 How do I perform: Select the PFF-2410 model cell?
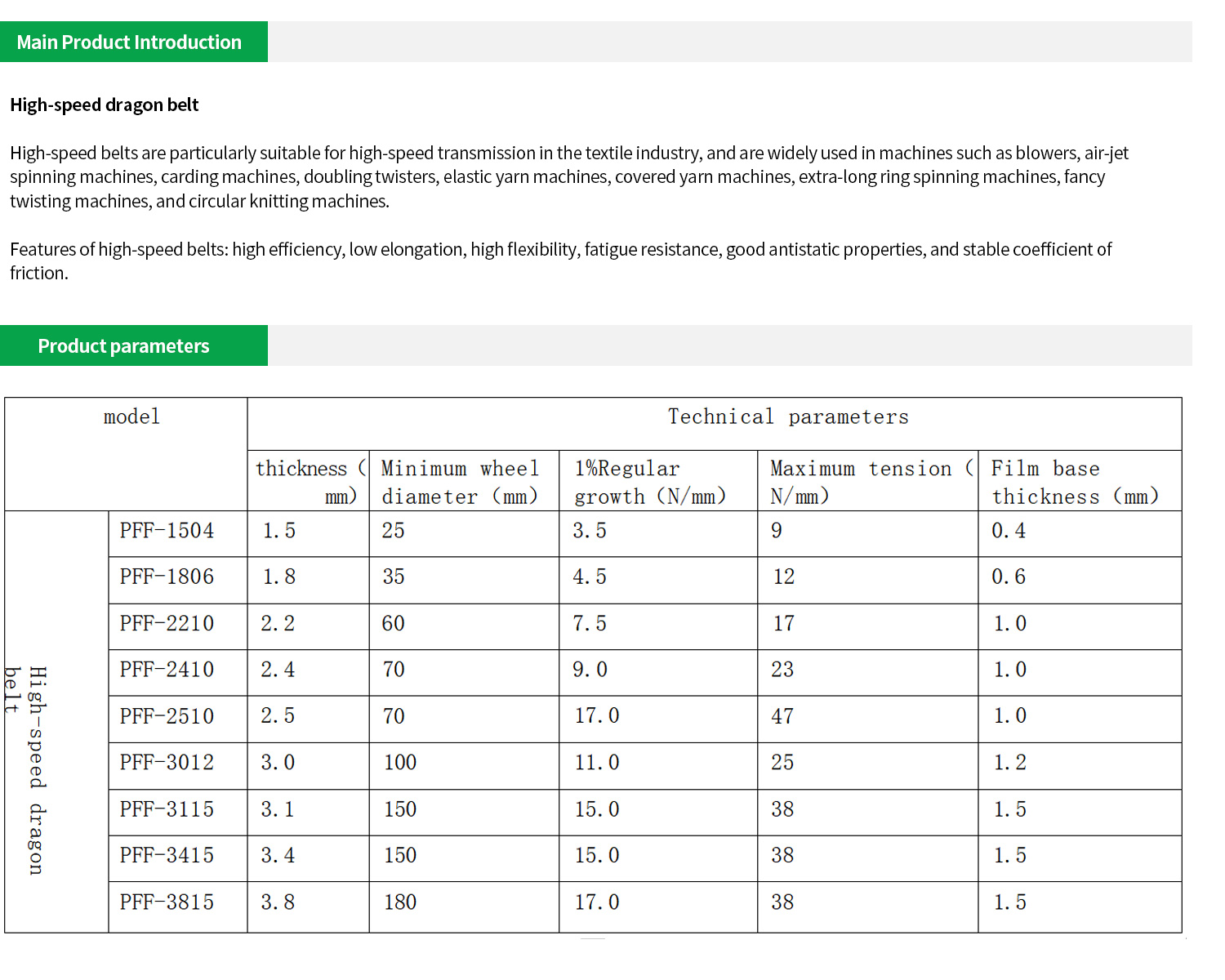pyautogui.click(x=167, y=670)
